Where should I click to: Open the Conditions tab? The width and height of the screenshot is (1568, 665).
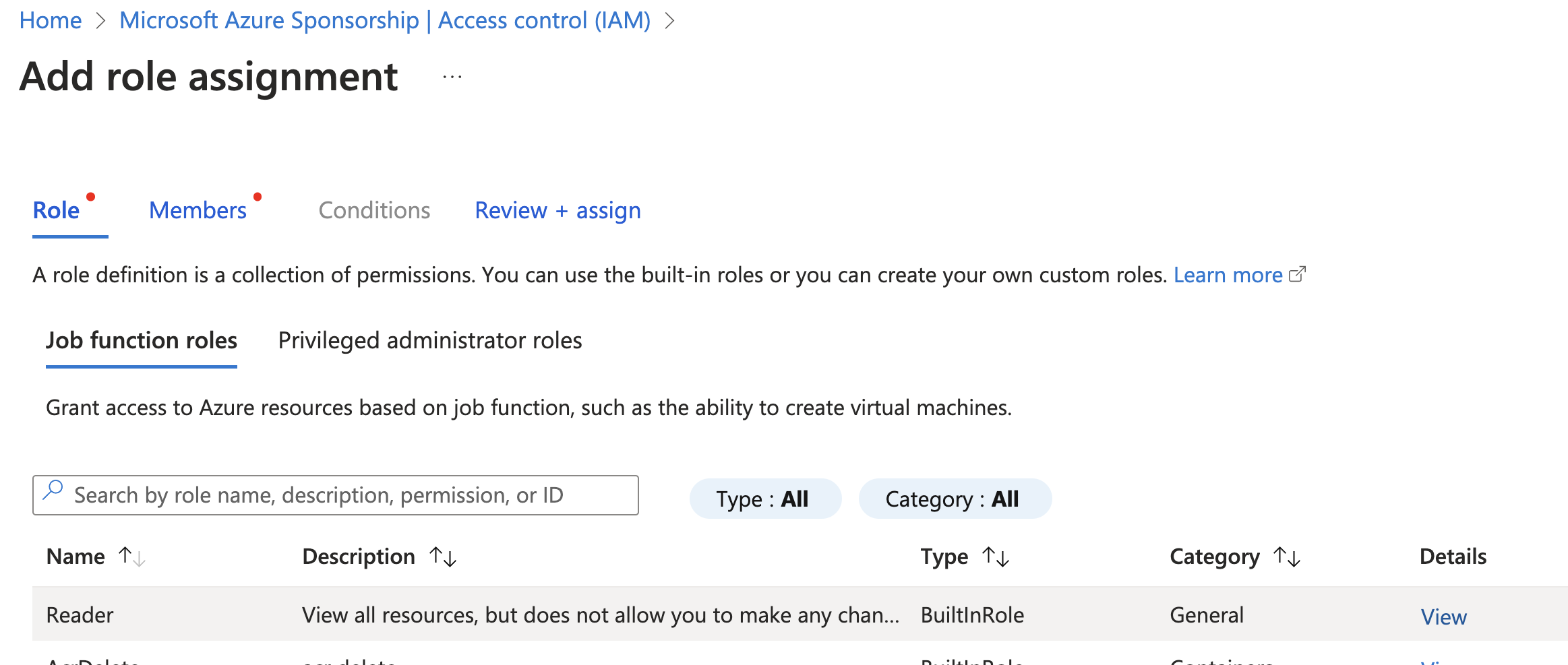coord(375,210)
